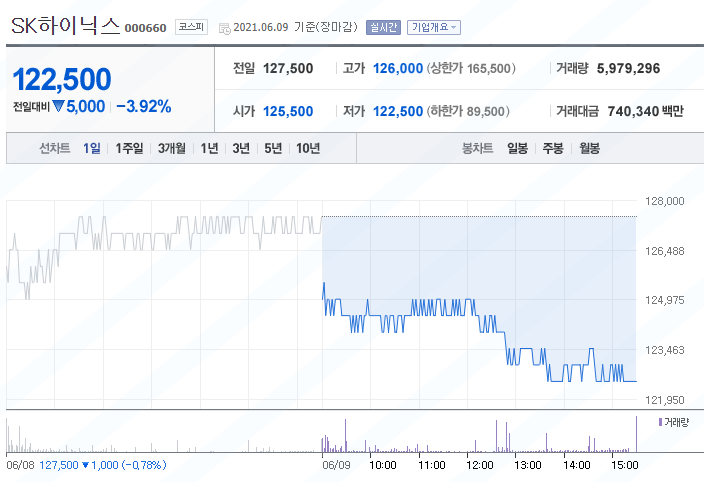Click the current price 122,500

click(x=62, y=79)
